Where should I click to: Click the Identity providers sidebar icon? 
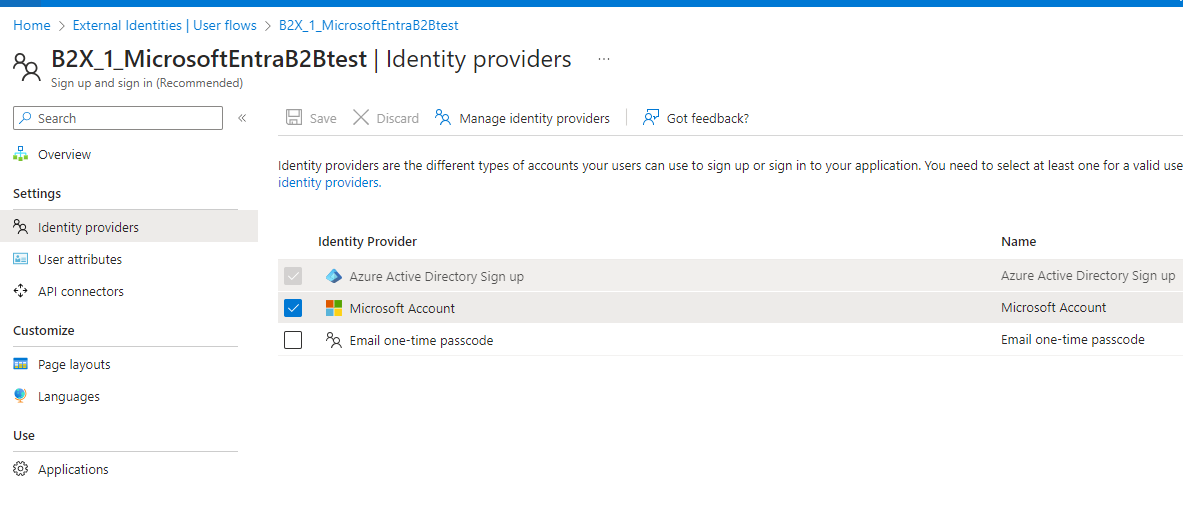pos(21,227)
